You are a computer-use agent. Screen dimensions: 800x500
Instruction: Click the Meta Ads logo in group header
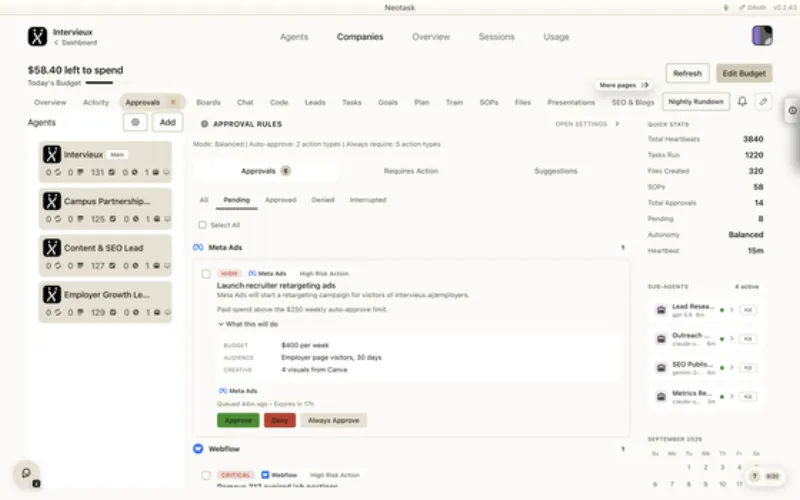tap(198, 247)
